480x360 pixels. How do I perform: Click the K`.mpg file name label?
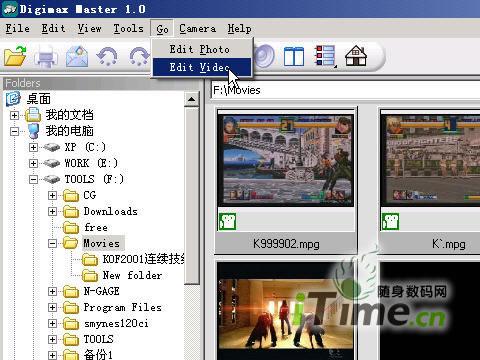click(449, 244)
